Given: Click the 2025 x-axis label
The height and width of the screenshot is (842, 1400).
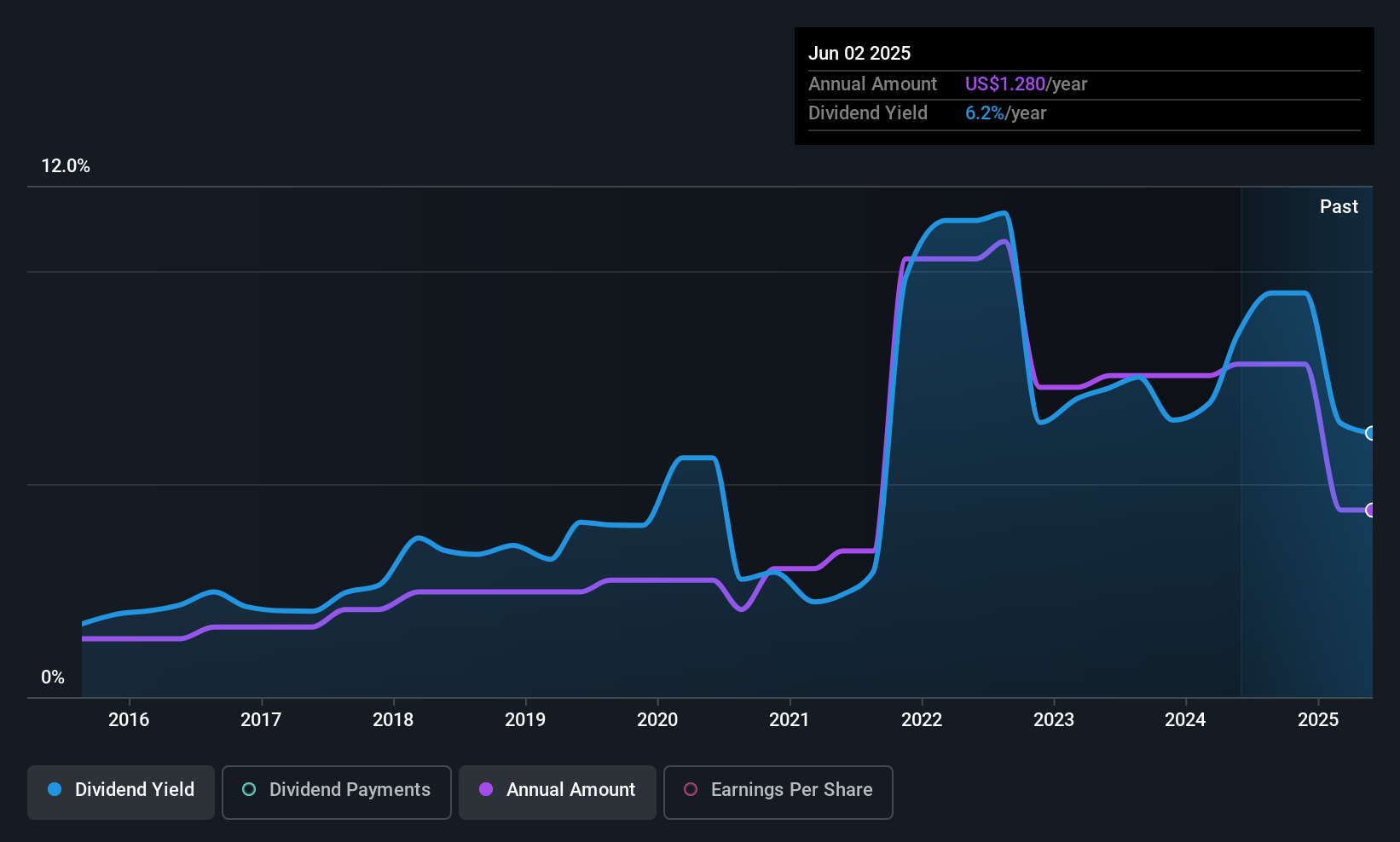Looking at the screenshot, I should coord(1318,719).
